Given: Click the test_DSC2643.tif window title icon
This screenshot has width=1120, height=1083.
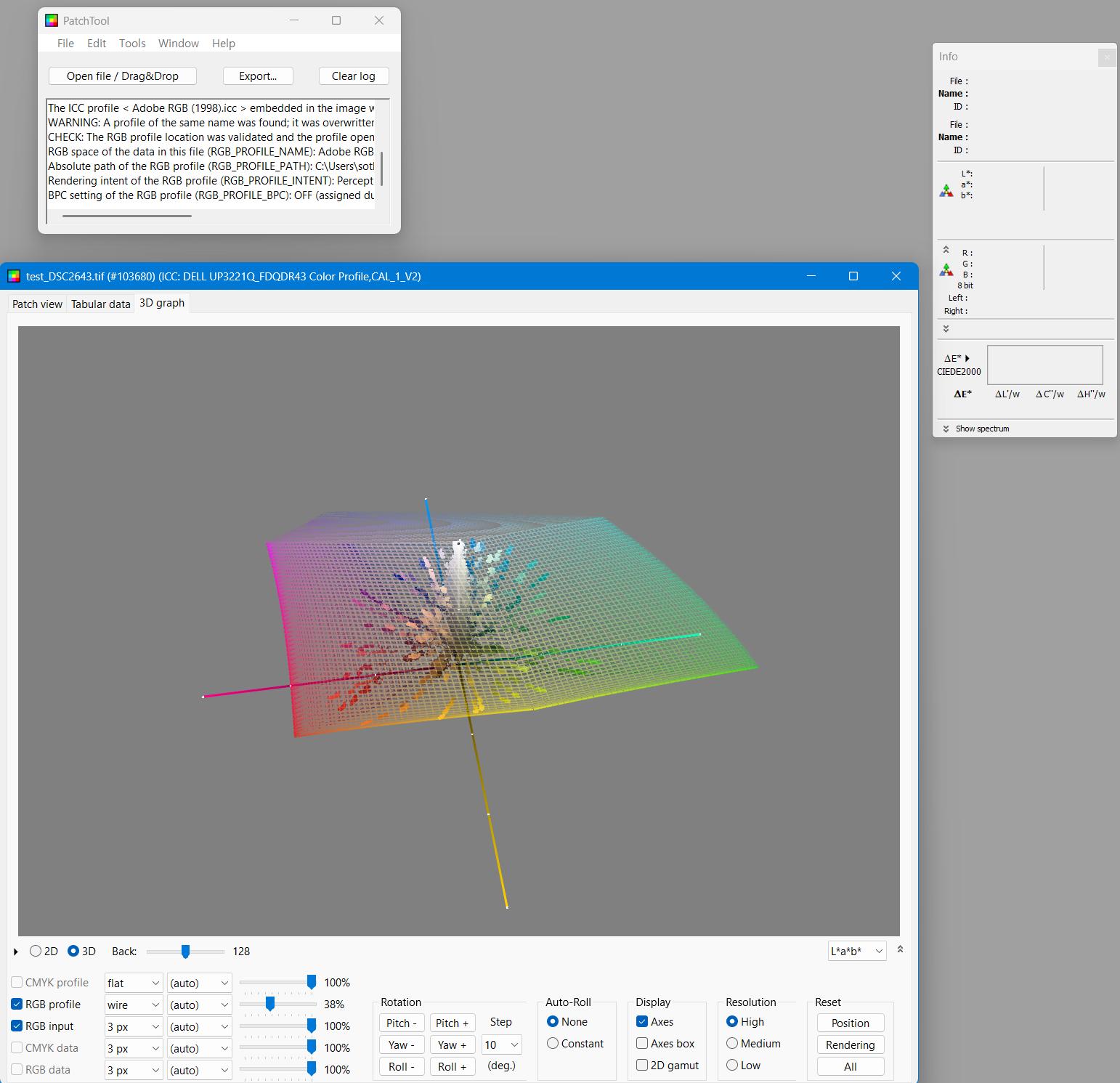Looking at the screenshot, I should (13, 276).
